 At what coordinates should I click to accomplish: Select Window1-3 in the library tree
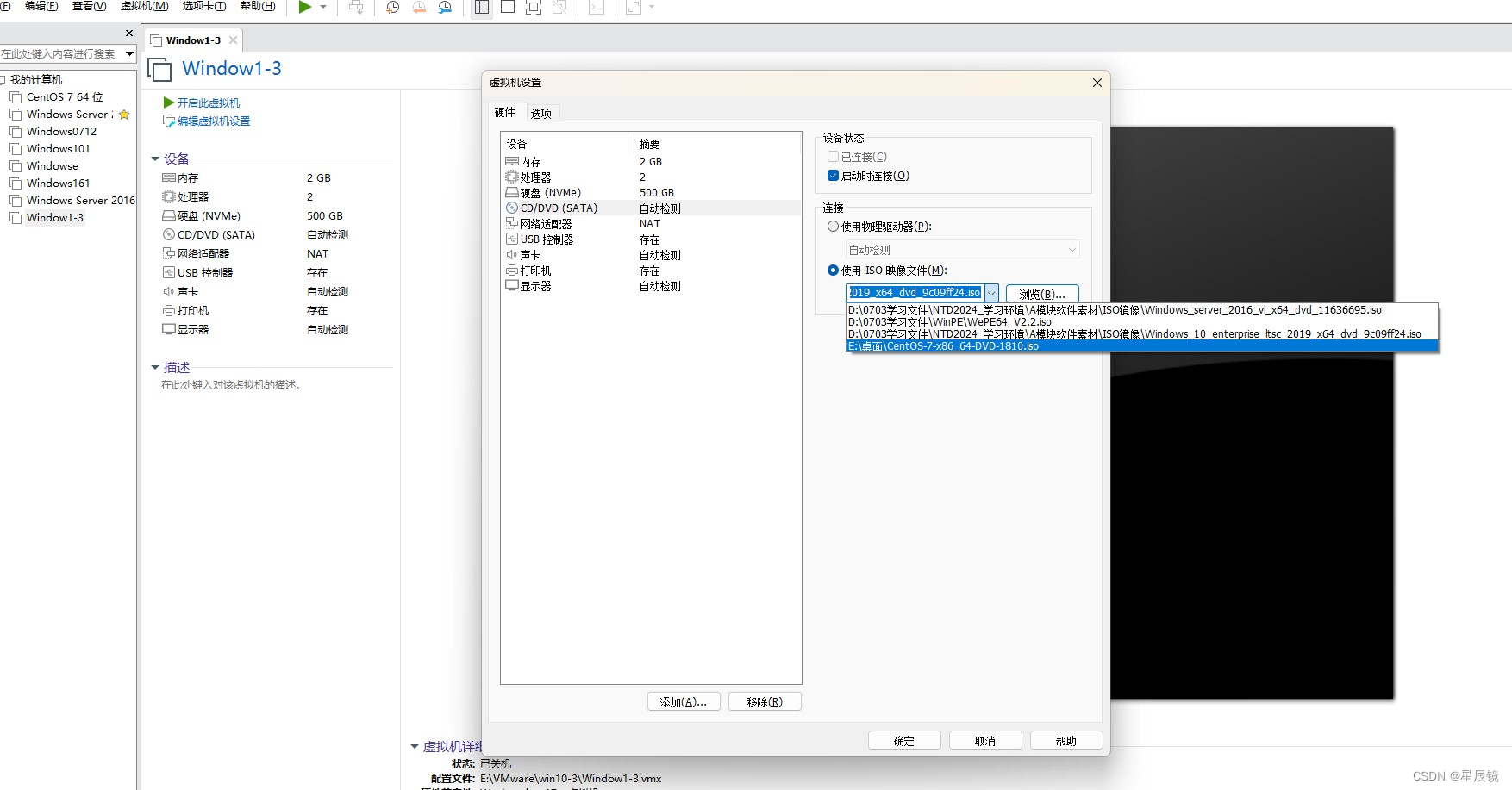[55, 217]
